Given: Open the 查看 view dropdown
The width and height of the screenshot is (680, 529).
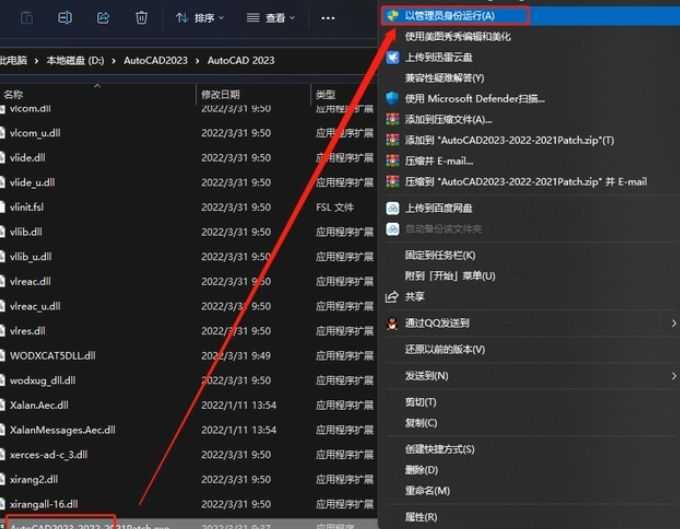Looking at the screenshot, I should tap(271, 18).
